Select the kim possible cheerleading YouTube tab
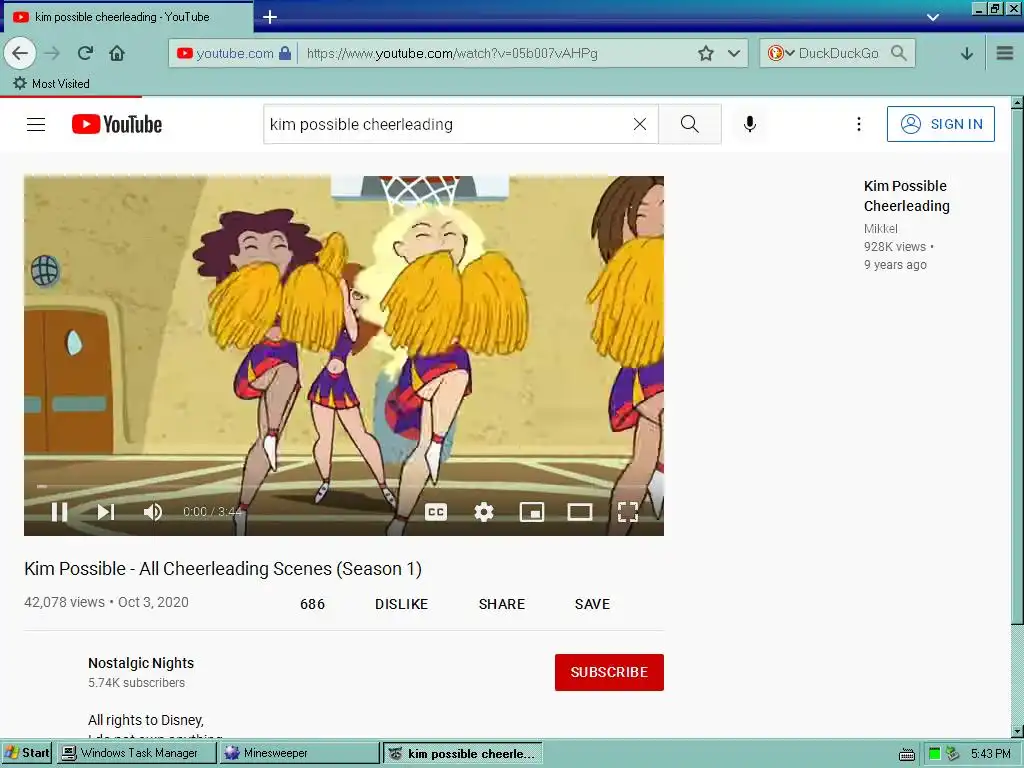Image resolution: width=1024 pixels, height=768 pixels. [127, 17]
